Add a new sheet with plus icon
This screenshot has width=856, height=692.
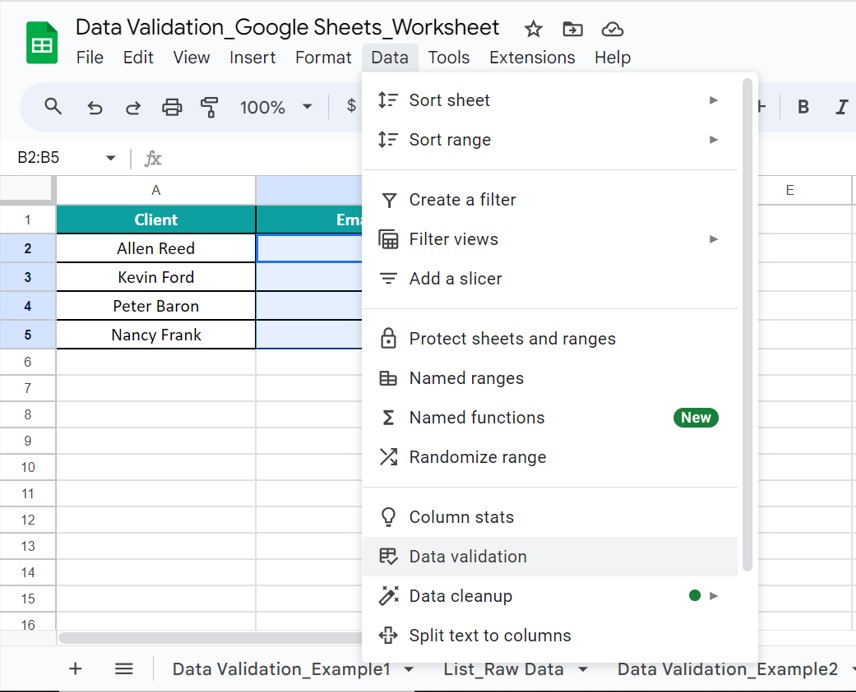[75, 669]
